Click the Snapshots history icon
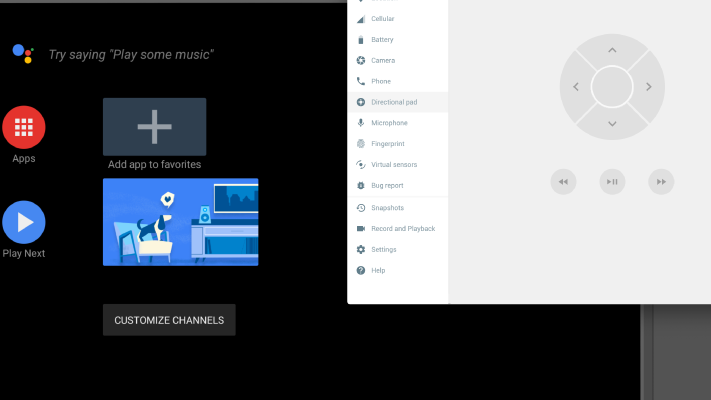This screenshot has width=711, height=400. tap(360, 208)
